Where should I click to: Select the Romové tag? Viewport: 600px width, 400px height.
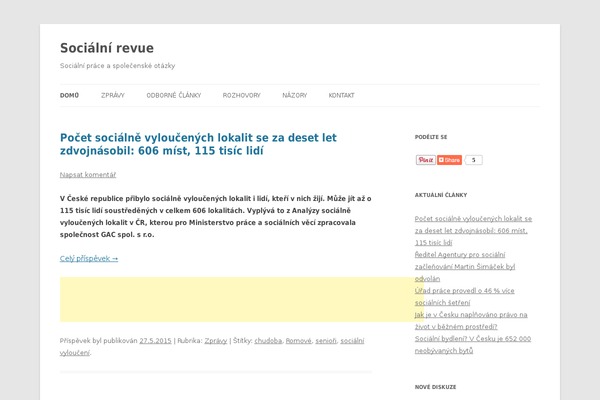300,340
